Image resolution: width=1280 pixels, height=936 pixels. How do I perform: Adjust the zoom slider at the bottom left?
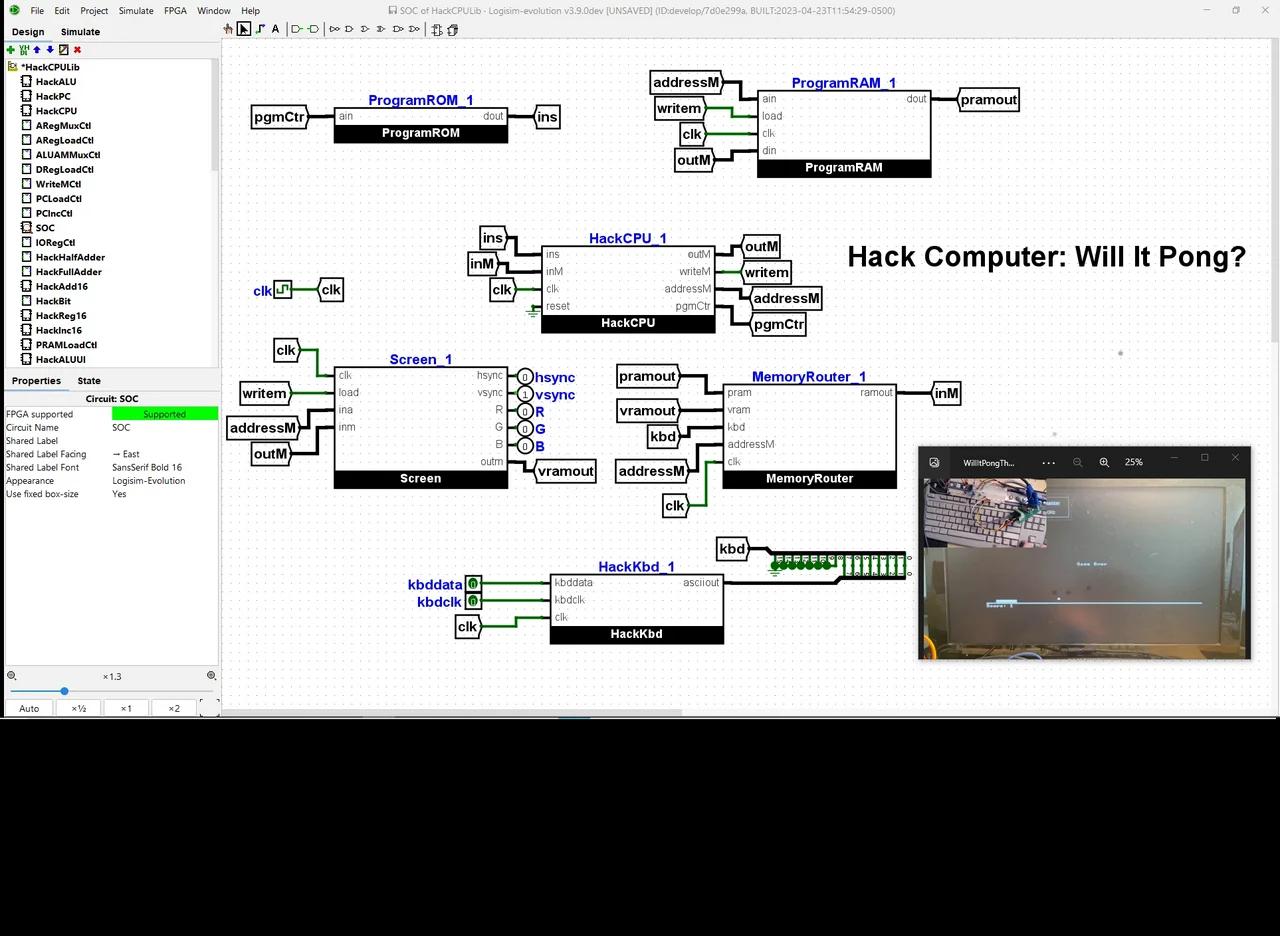tap(64, 690)
